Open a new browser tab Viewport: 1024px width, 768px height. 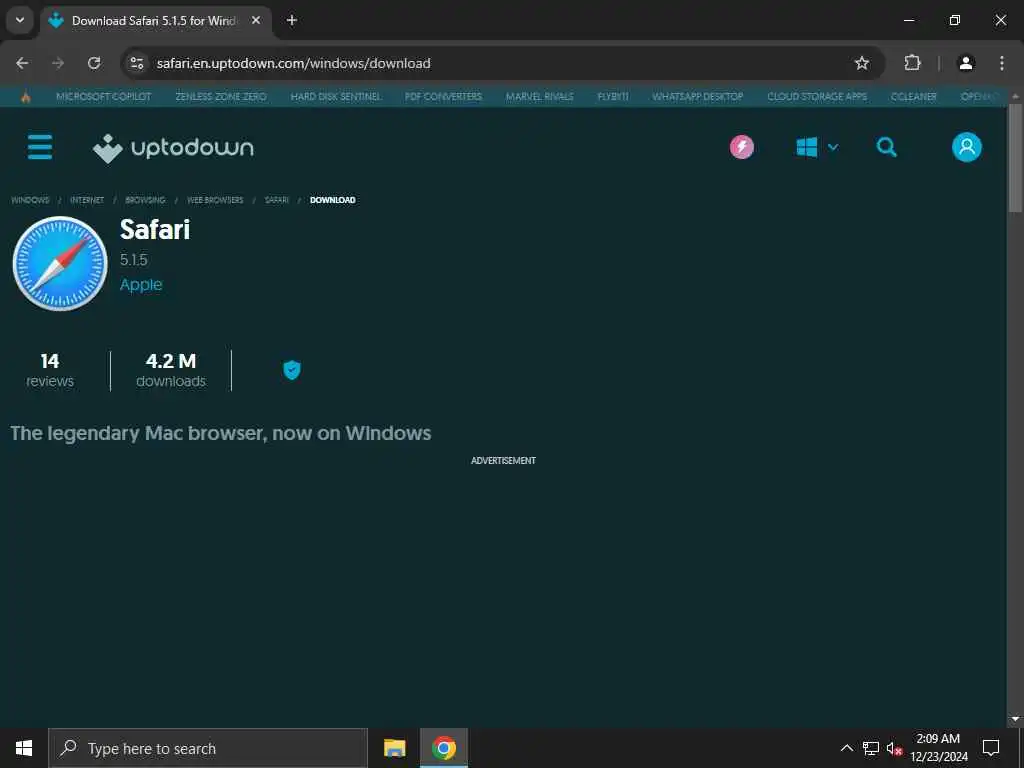[292, 21]
